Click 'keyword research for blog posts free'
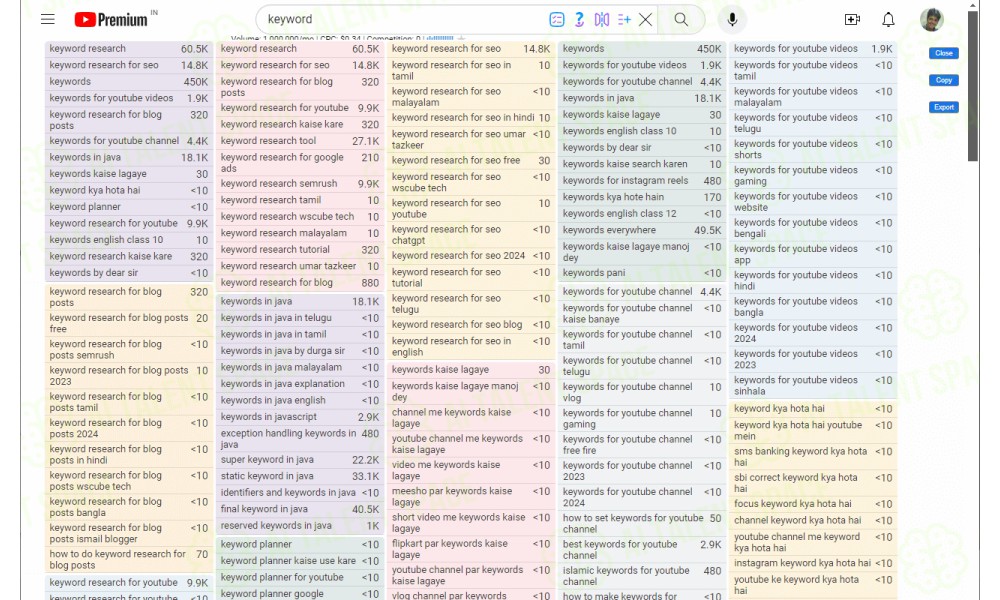The width and height of the screenshot is (1000, 600). coord(129,323)
